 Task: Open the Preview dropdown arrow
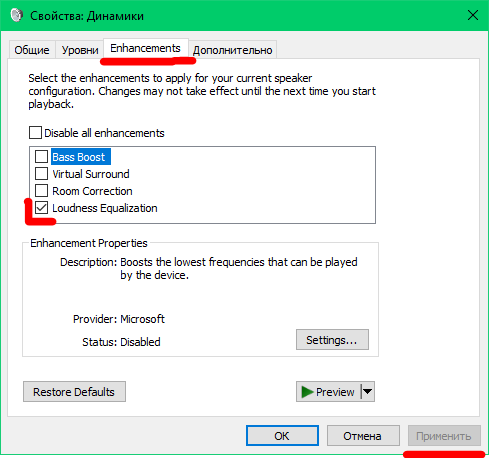click(368, 392)
